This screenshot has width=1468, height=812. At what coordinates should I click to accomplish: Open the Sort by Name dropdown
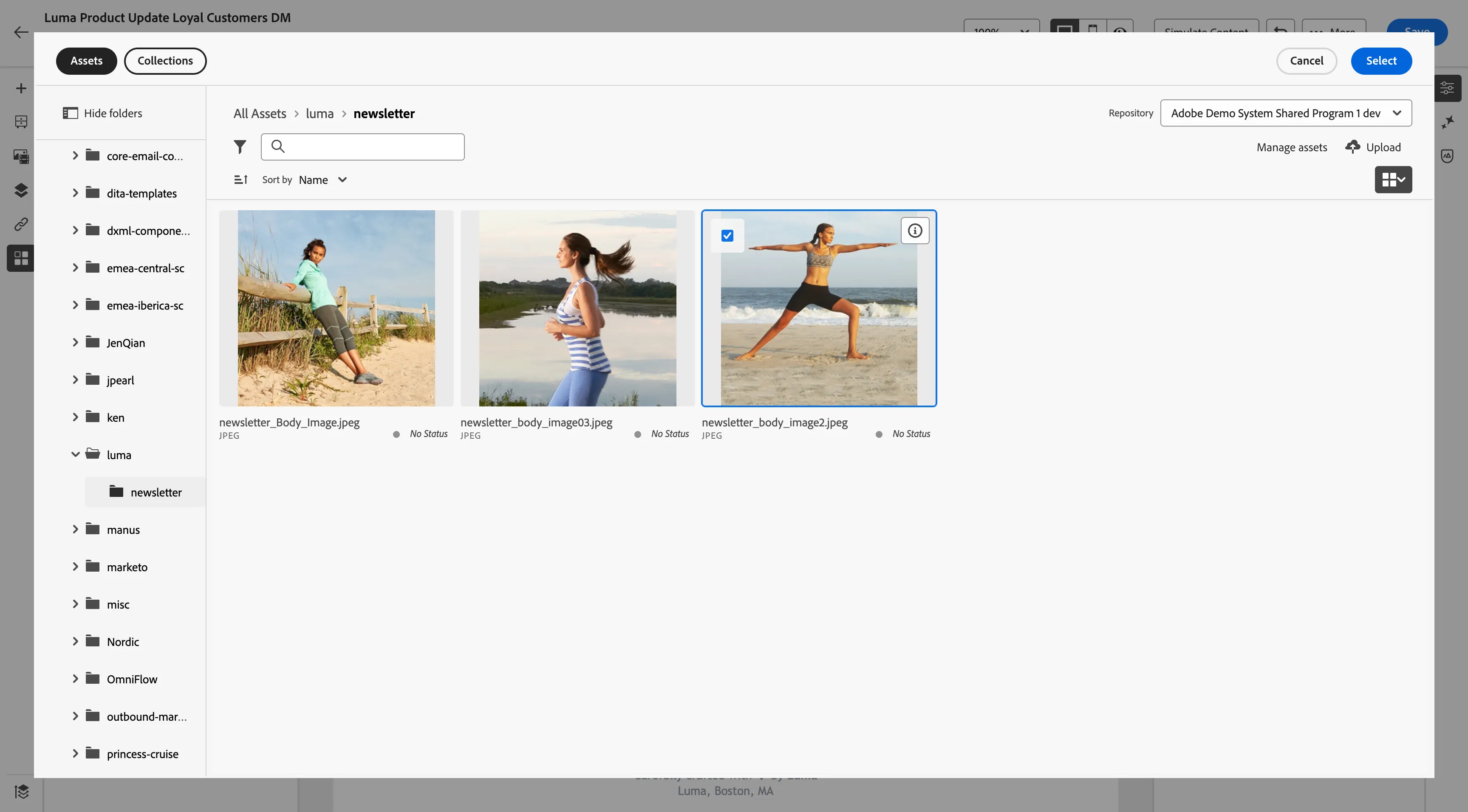click(x=322, y=180)
